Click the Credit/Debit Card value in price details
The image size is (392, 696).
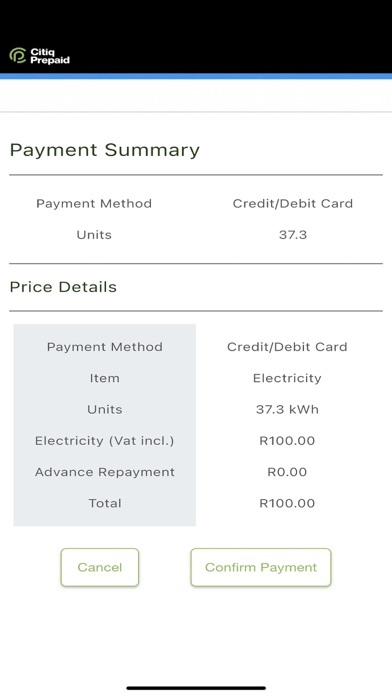[x=287, y=347]
